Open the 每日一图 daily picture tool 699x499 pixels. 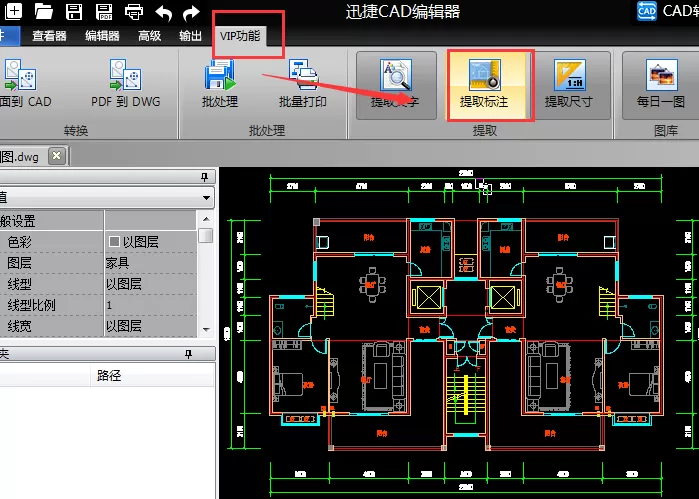pyautogui.click(x=661, y=85)
